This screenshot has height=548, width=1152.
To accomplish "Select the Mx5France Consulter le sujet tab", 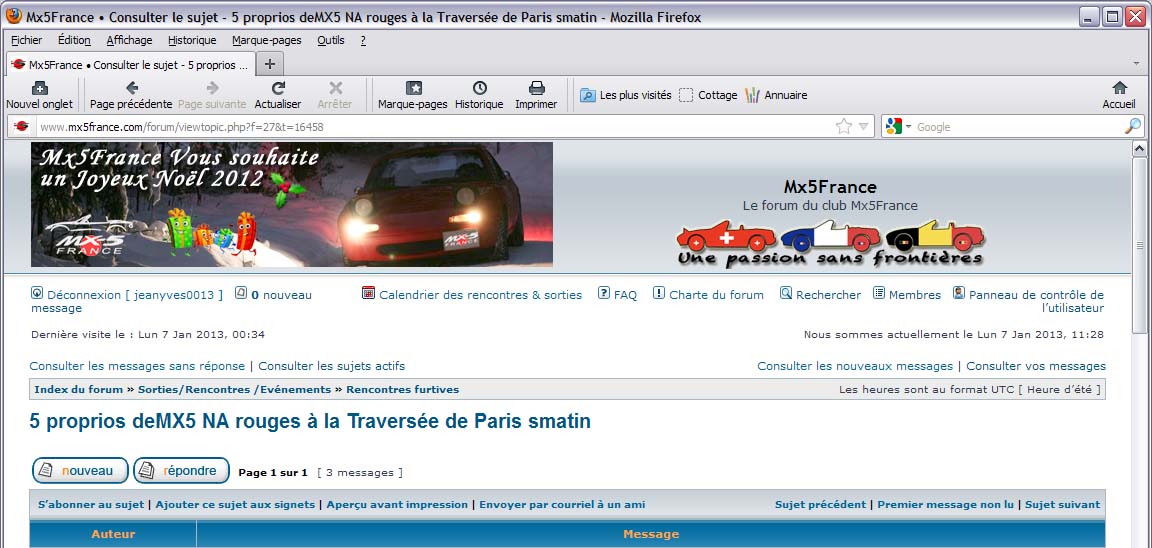I will tap(131, 65).
